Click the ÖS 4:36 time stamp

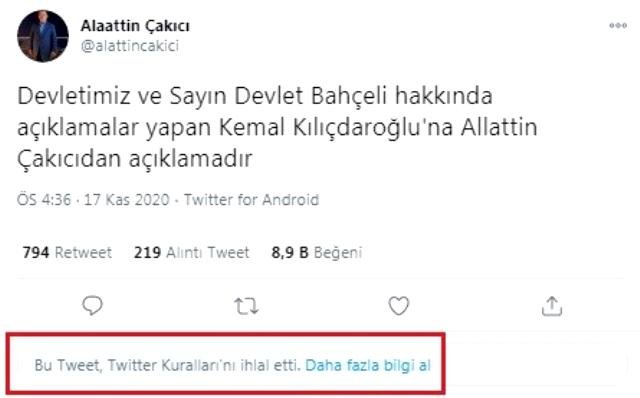pyautogui.click(x=44, y=200)
